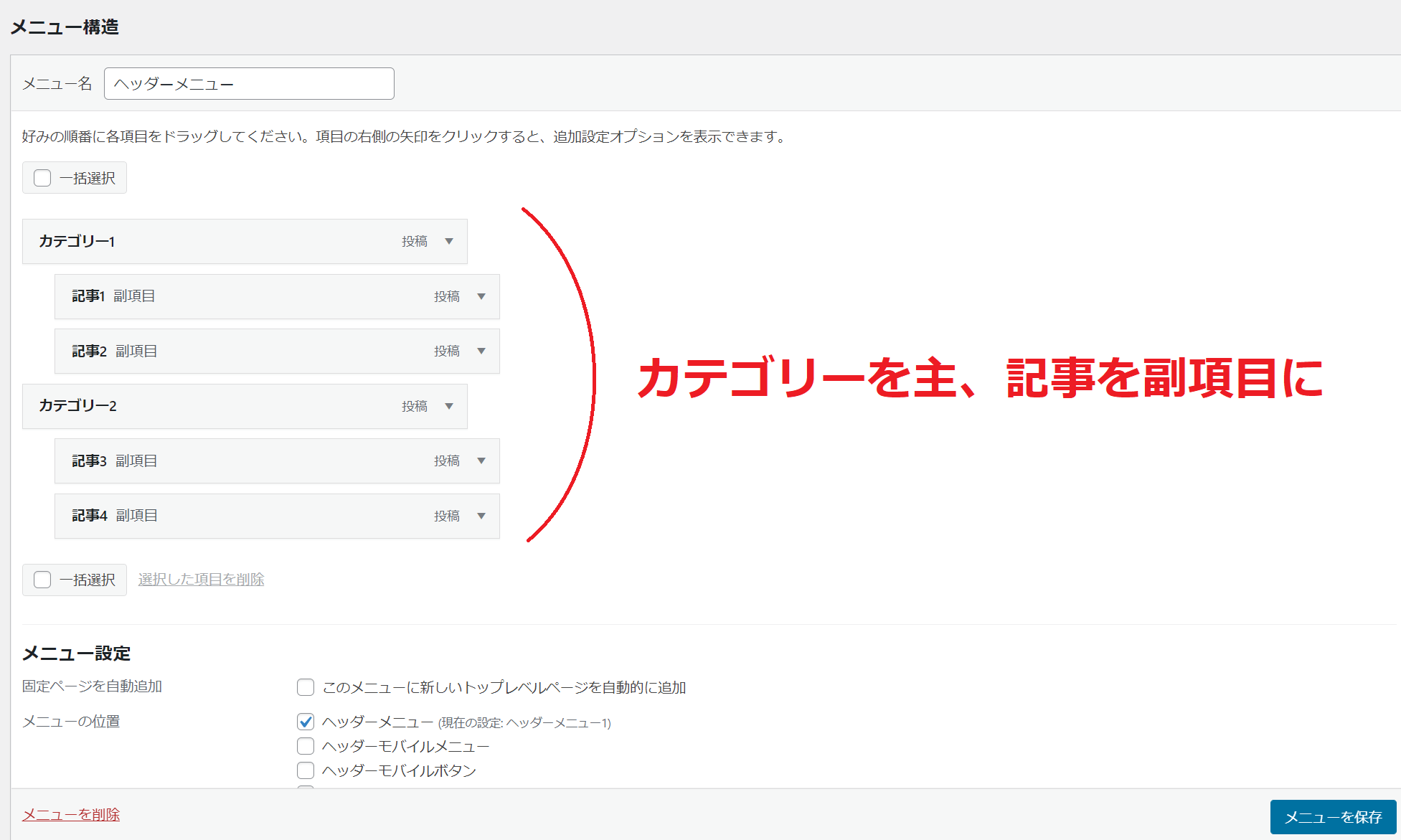Enable auto-add new top-level pages checkbox

(306, 687)
